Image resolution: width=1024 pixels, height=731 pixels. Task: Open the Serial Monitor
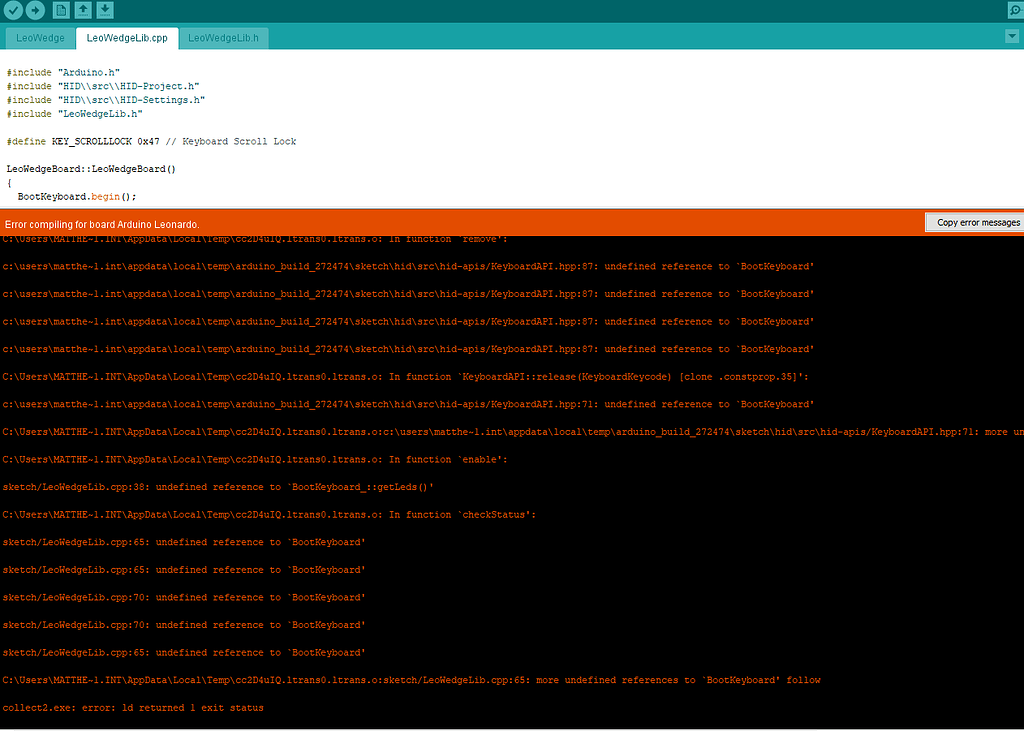point(1015,10)
